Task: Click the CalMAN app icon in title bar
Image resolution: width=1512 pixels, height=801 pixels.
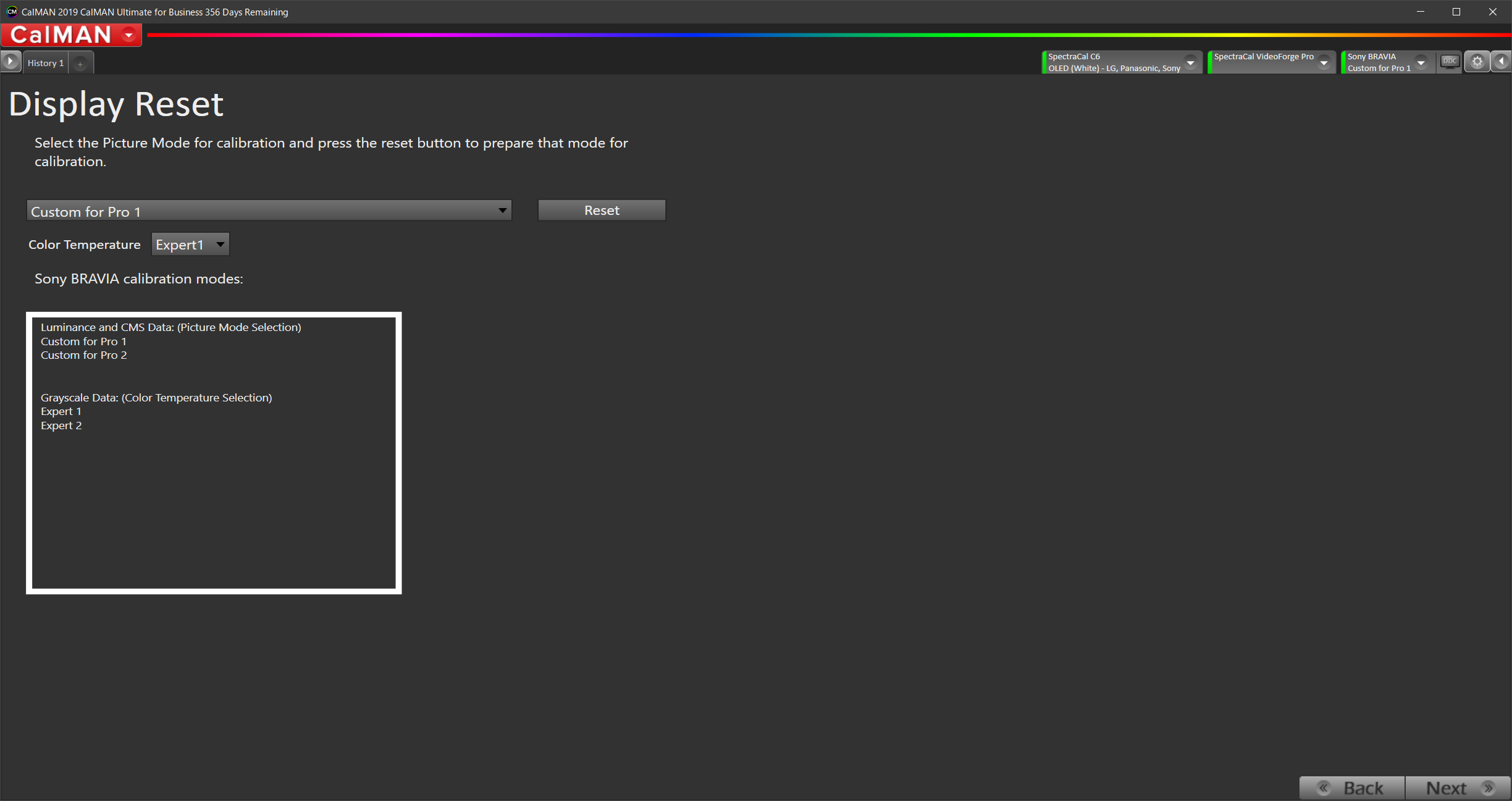Action: [12, 12]
